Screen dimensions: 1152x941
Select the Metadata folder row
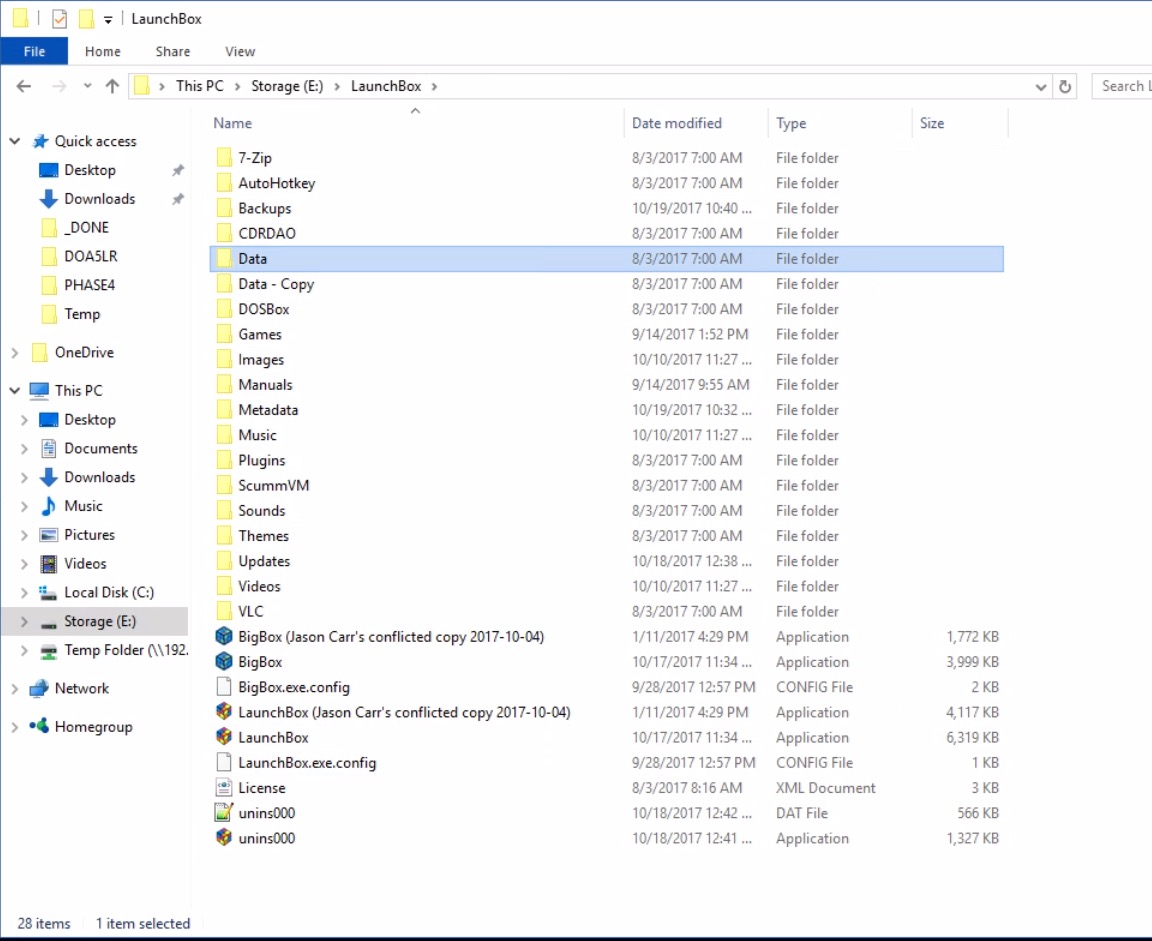606,410
